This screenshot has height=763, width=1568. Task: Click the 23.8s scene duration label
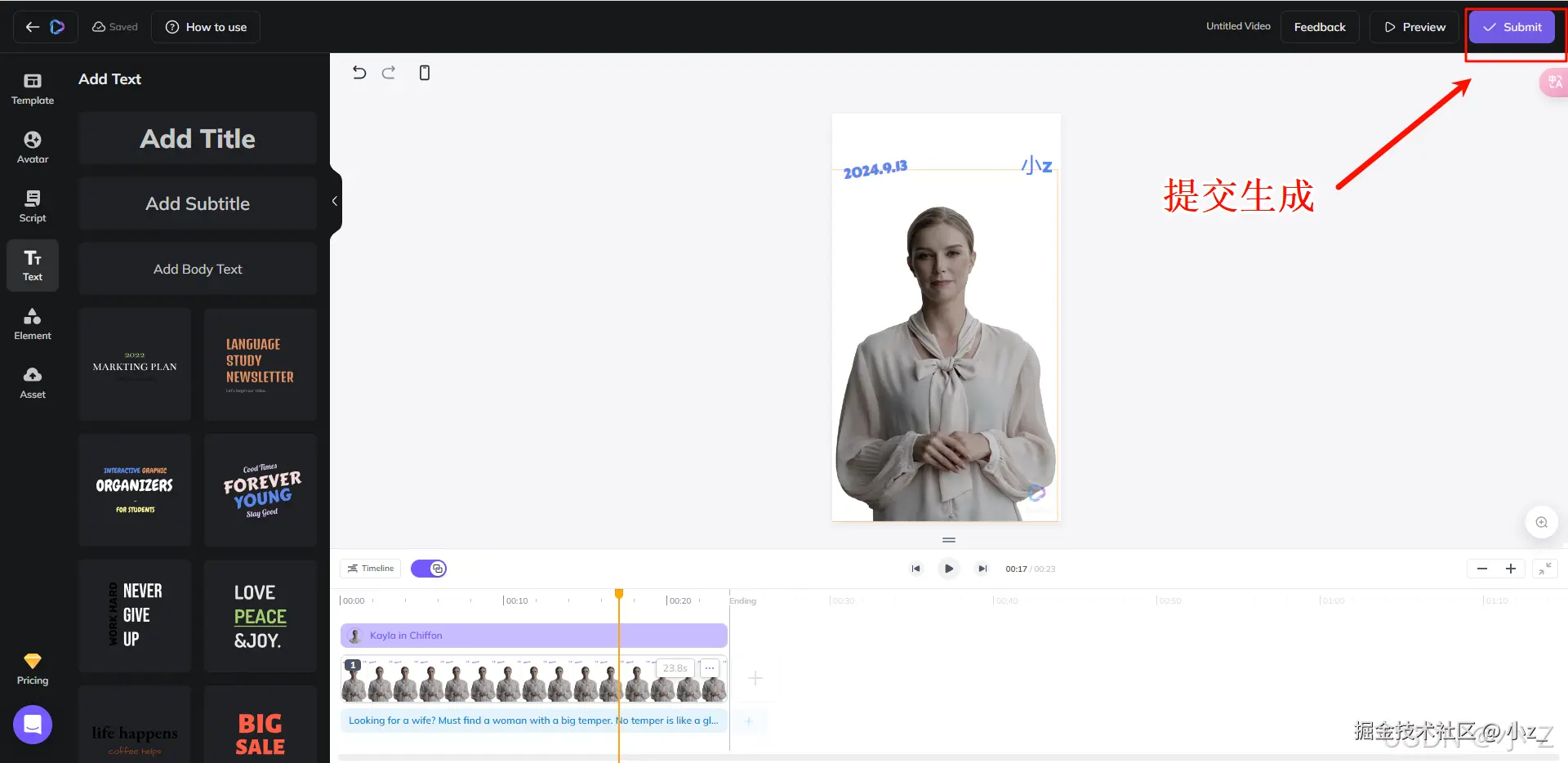tap(675, 668)
